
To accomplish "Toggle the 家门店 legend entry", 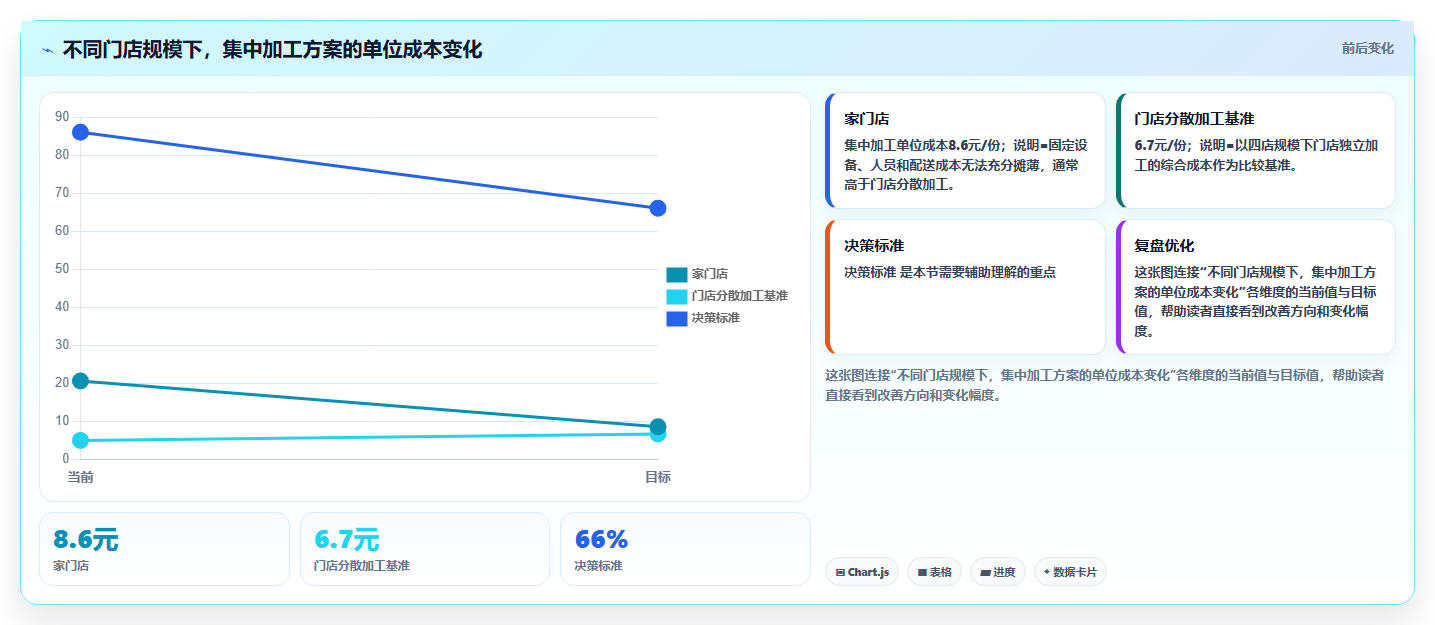I will click(697, 274).
